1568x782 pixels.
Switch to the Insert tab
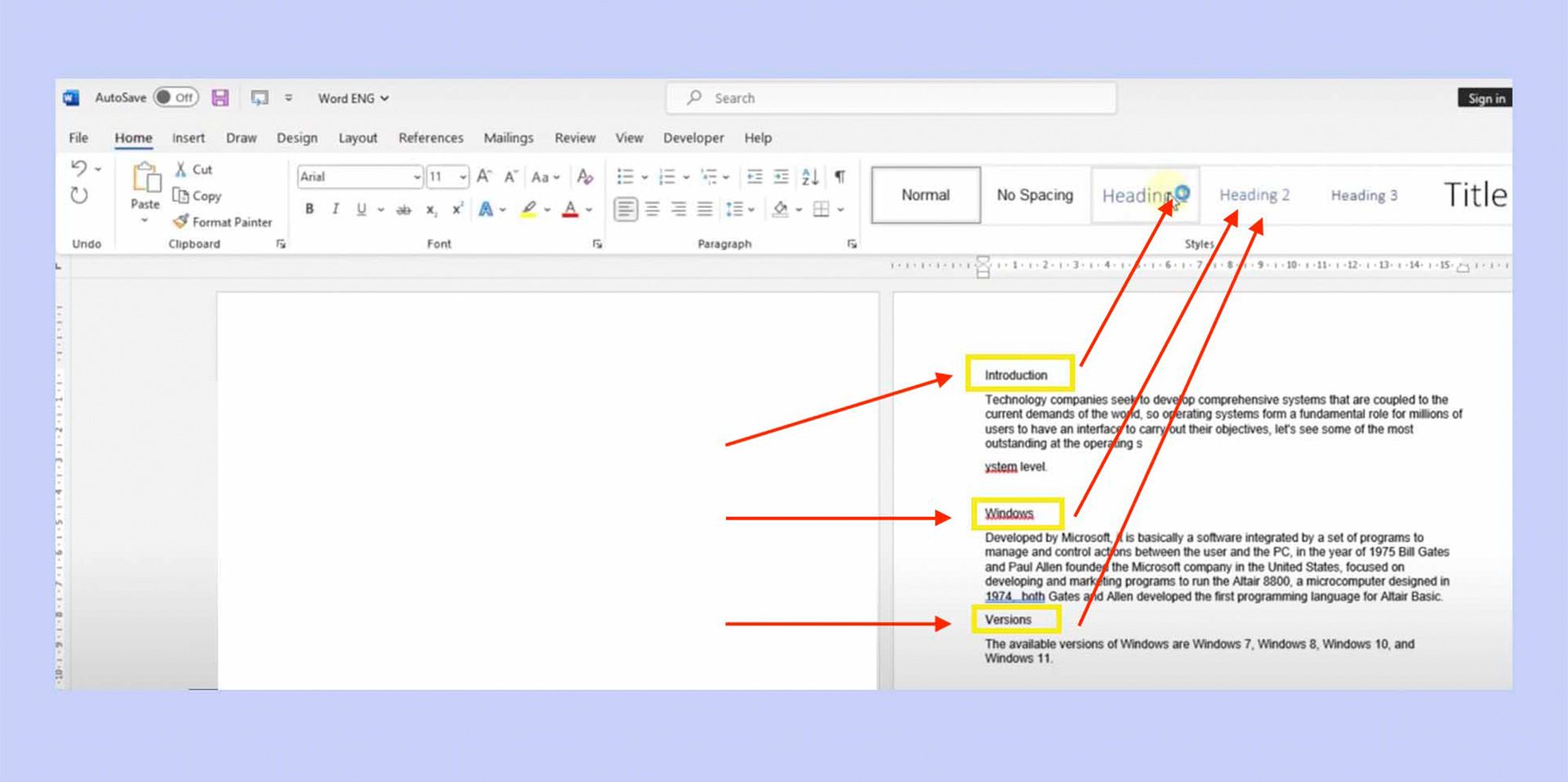click(188, 138)
